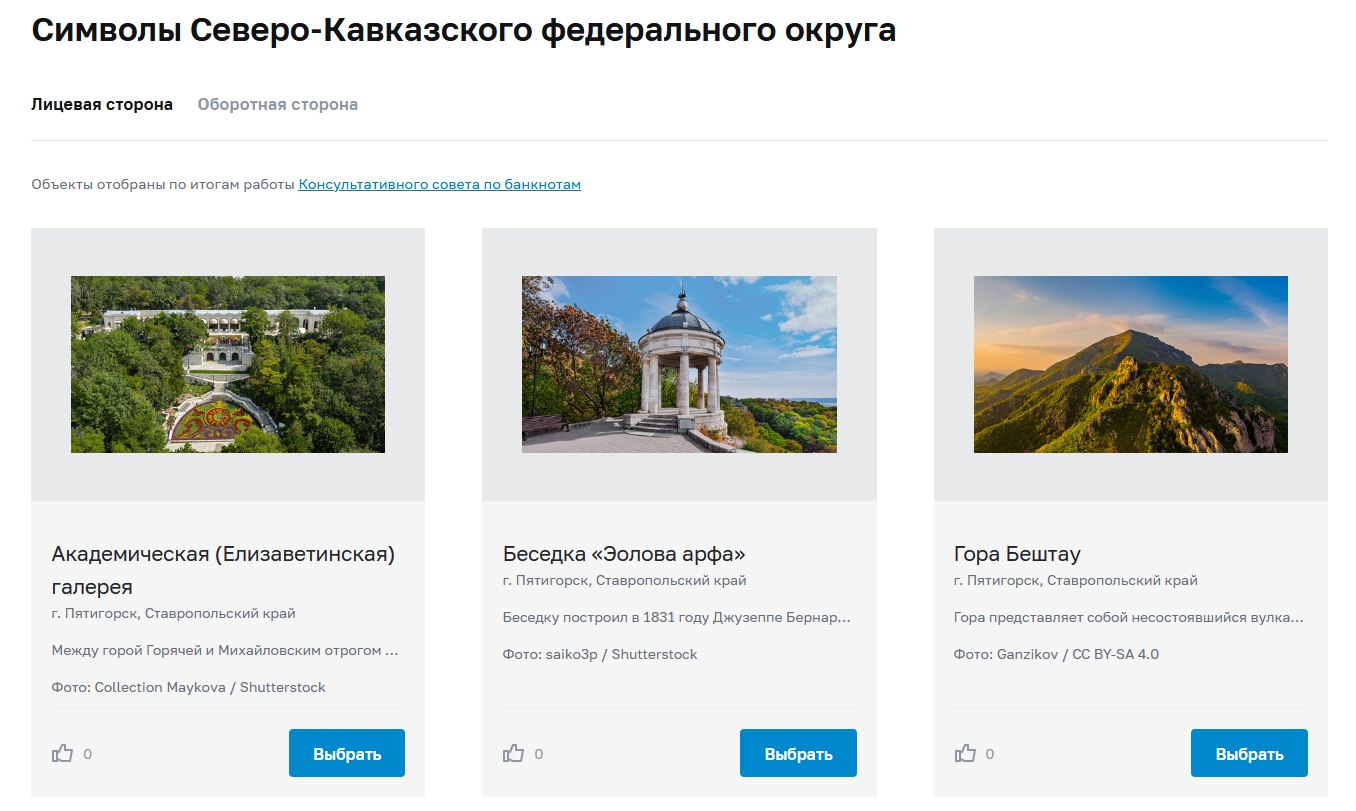This screenshot has height=811, width=1356.
Task: Open the Академическая галерея aerial photo
Action: 228,365
